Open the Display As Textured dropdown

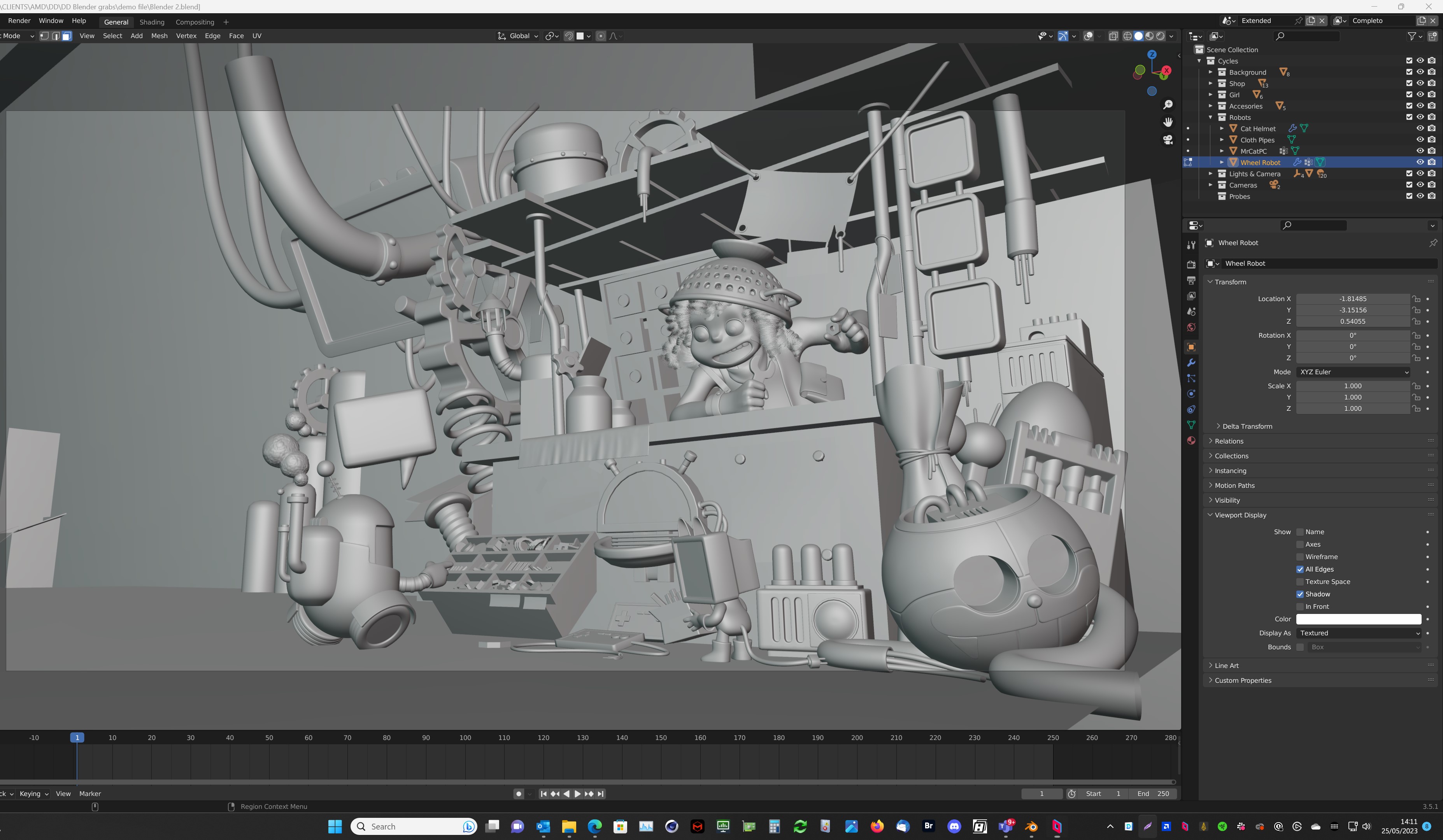pos(1358,633)
